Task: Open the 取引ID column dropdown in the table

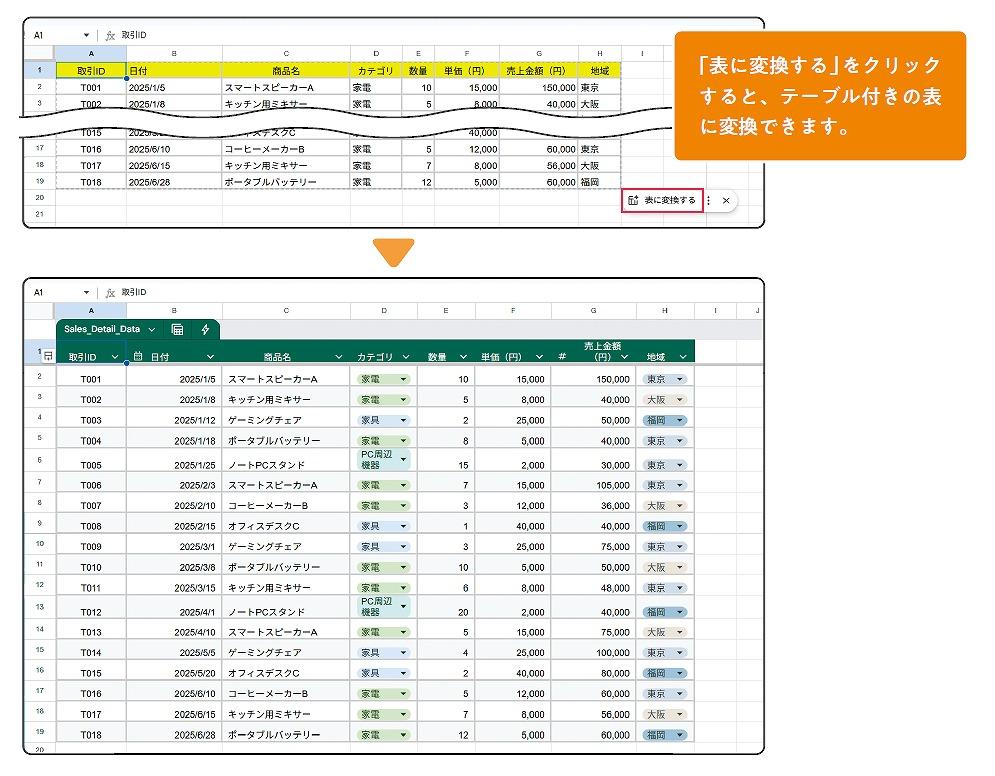Action: click(115, 357)
